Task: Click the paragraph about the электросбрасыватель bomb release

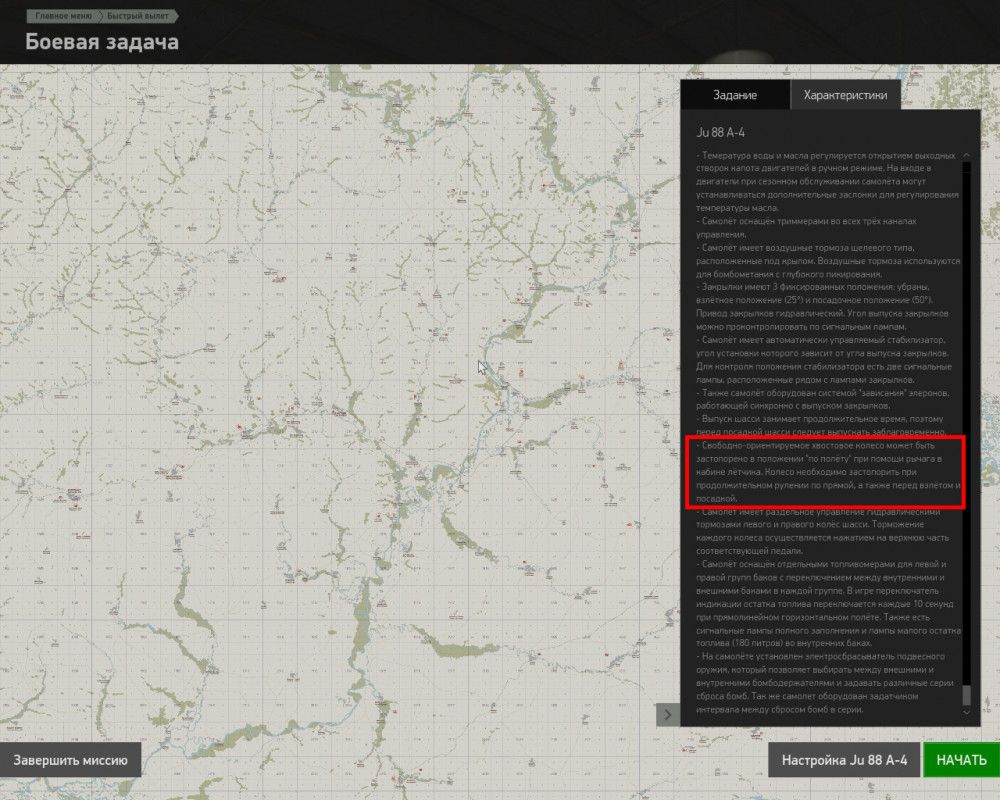Action: click(825, 683)
